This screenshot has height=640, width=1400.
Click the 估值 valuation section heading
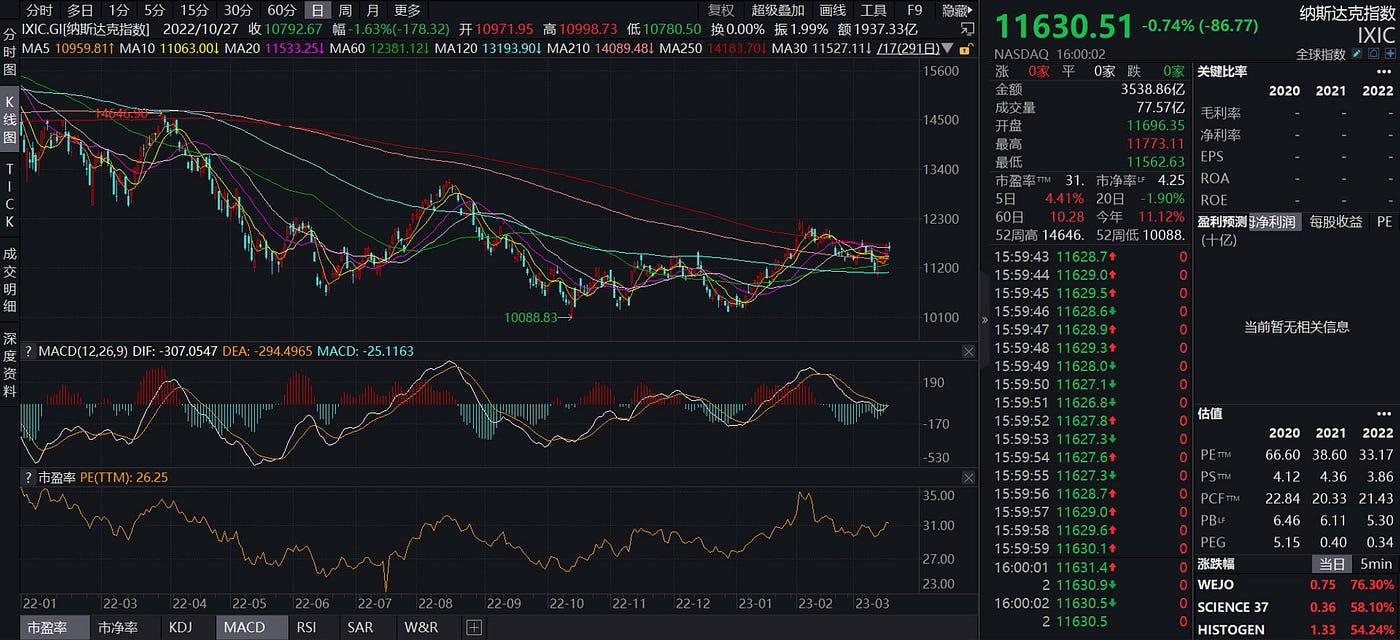[1210, 413]
